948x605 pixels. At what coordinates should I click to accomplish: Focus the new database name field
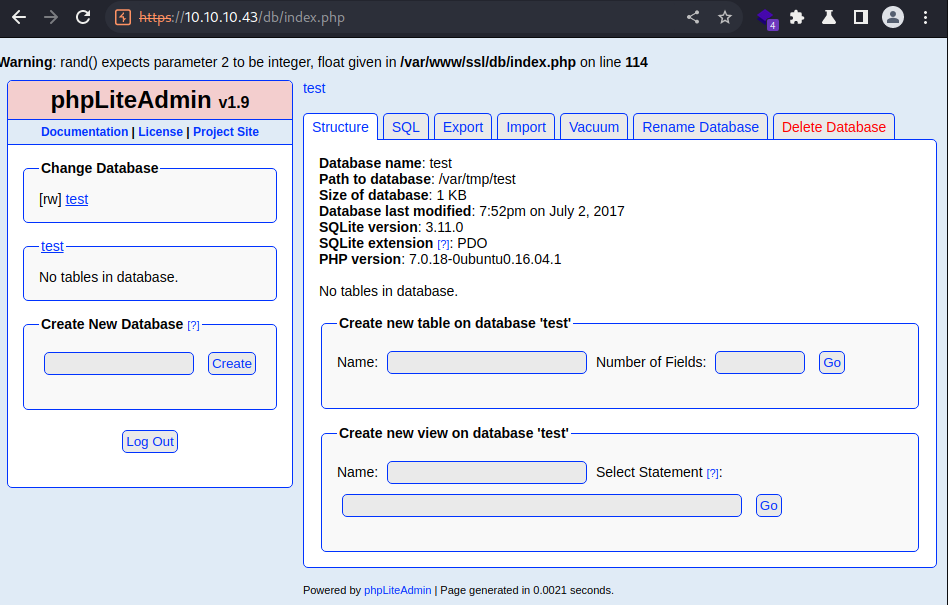click(119, 364)
